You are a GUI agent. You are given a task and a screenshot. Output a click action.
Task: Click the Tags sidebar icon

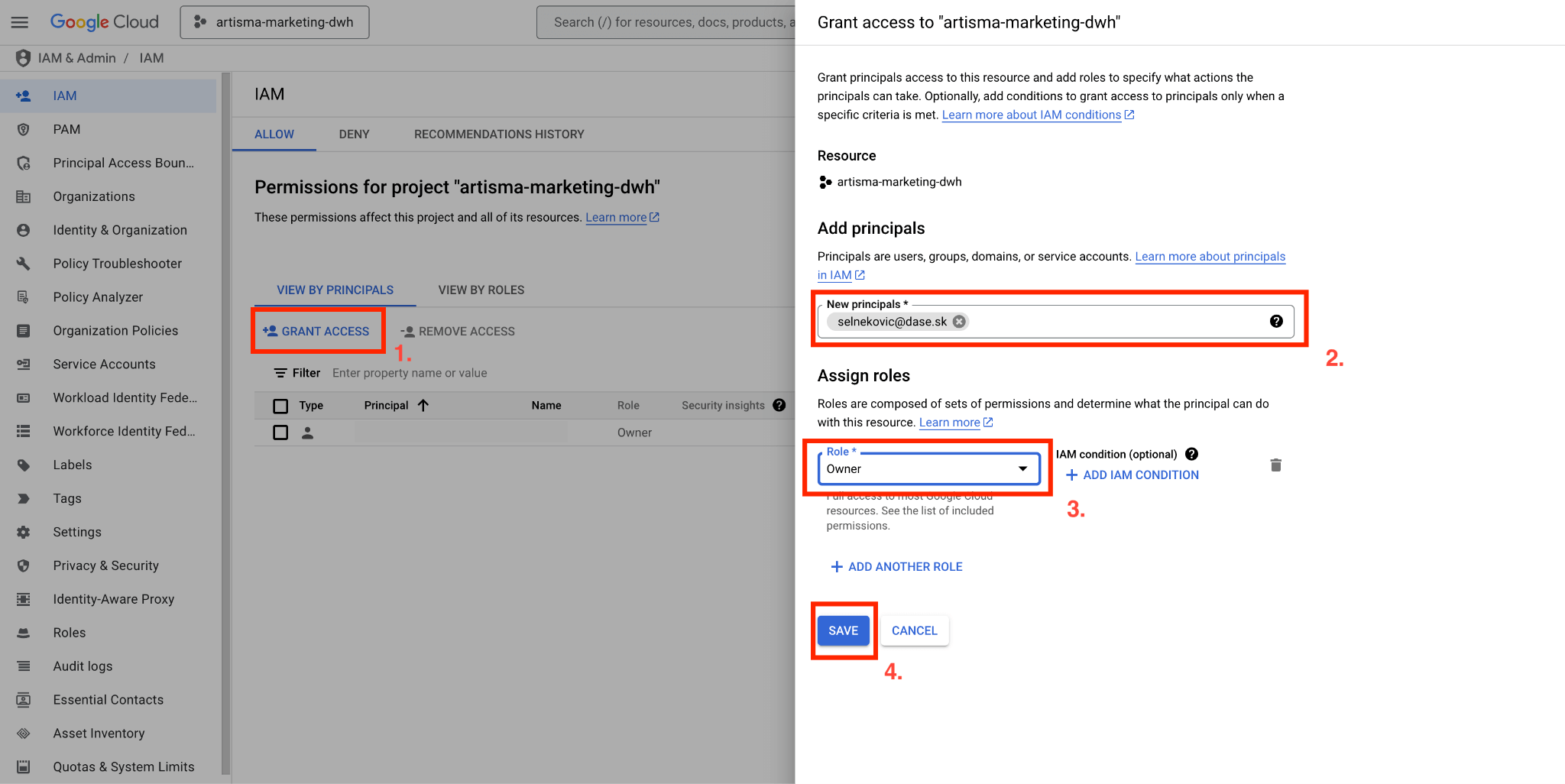coord(24,499)
